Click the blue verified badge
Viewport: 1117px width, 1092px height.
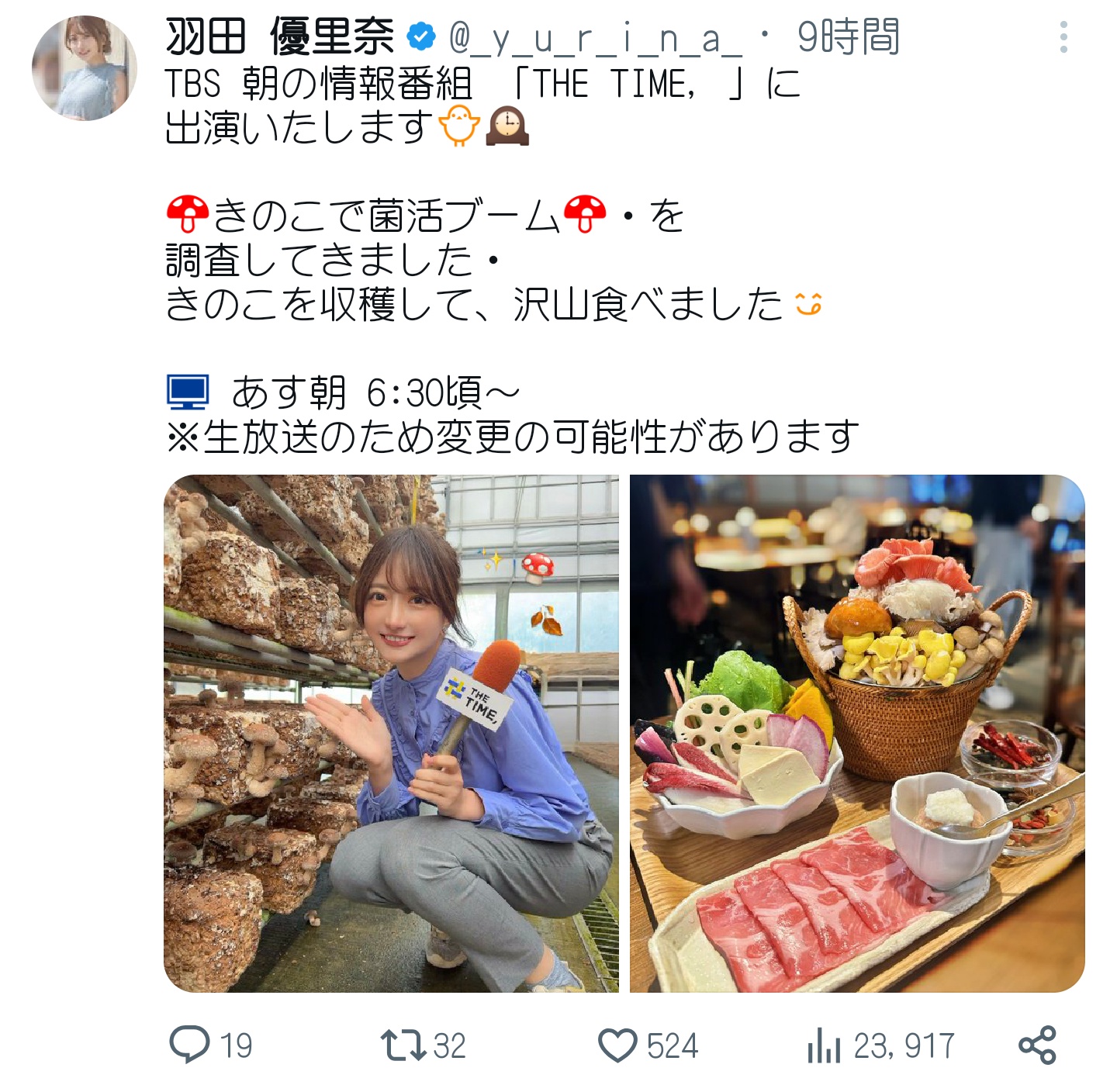click(x=421, y=36)
